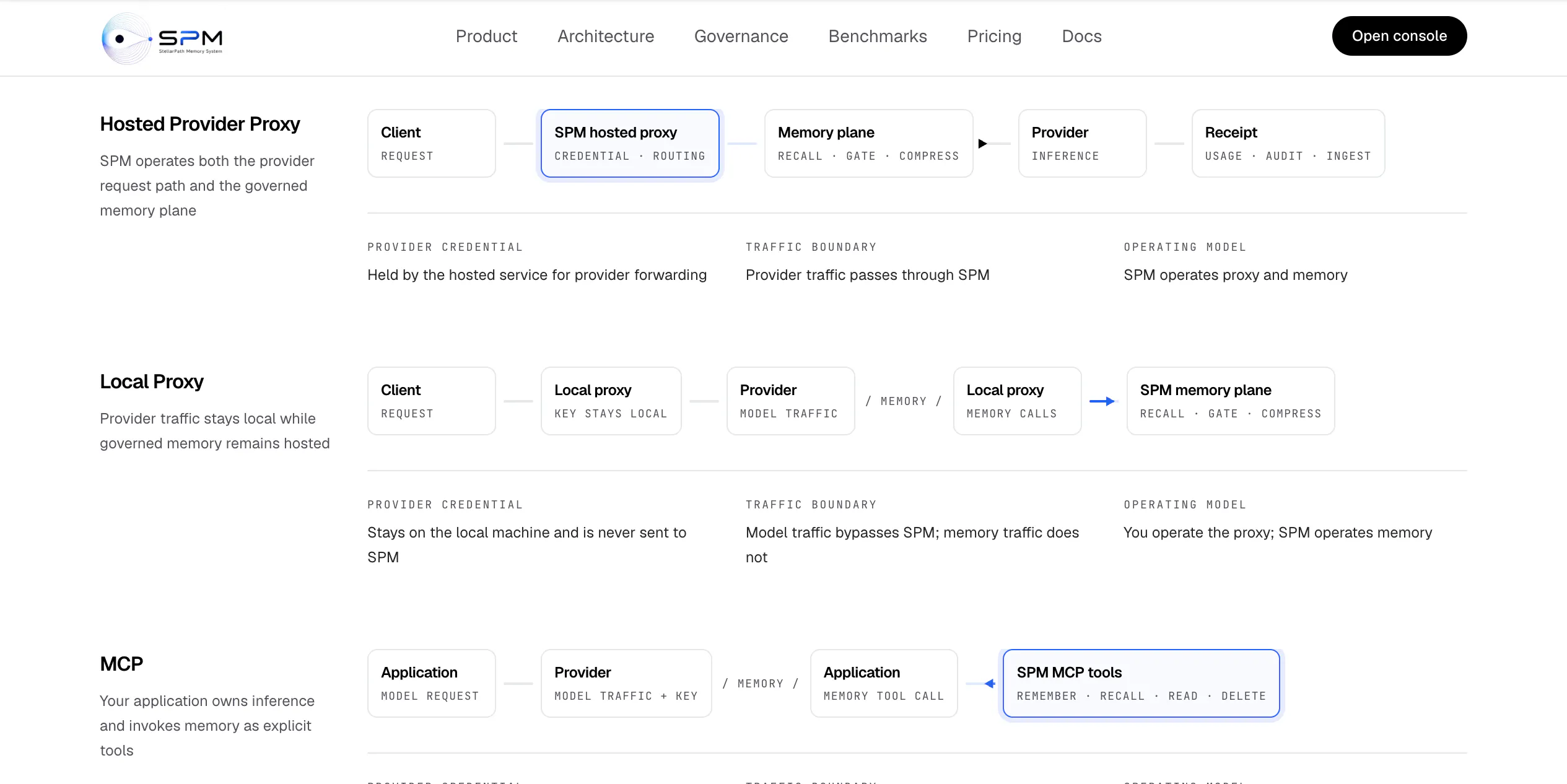
Task: Click 'SPM operates proxy and memory' text
Action: click(x=1235, y=275)
